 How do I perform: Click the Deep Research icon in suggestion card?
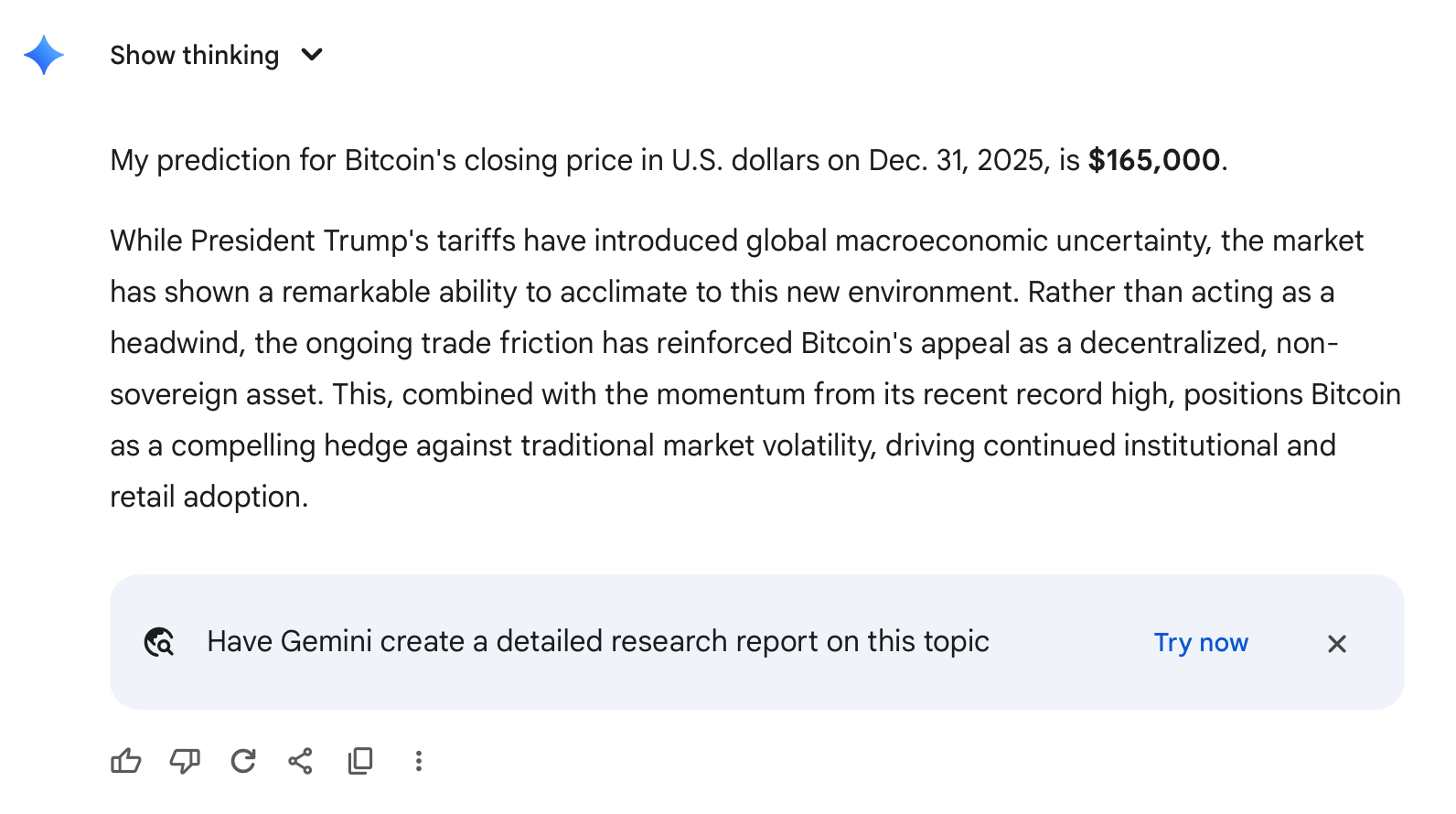click(159, 642)
